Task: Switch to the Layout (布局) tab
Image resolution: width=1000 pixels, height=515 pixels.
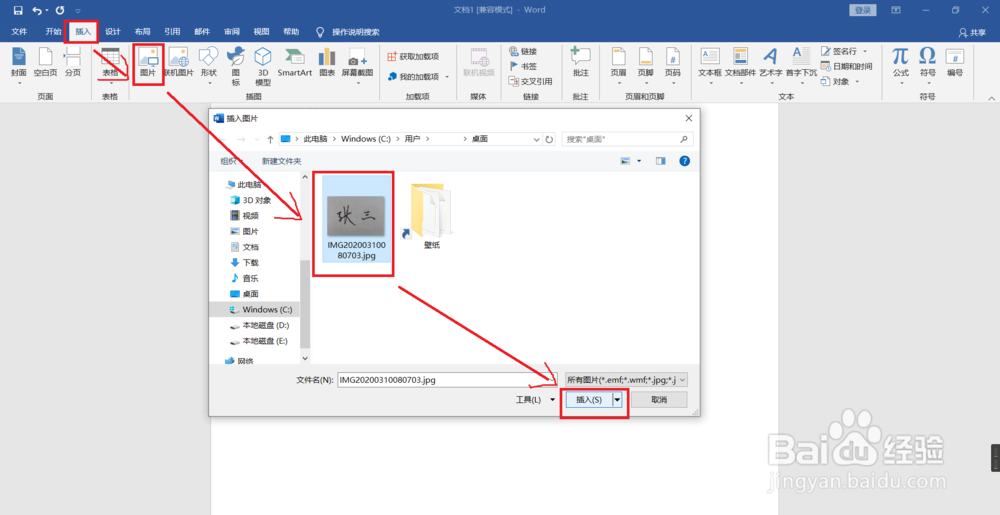Action: coord(142,32)
